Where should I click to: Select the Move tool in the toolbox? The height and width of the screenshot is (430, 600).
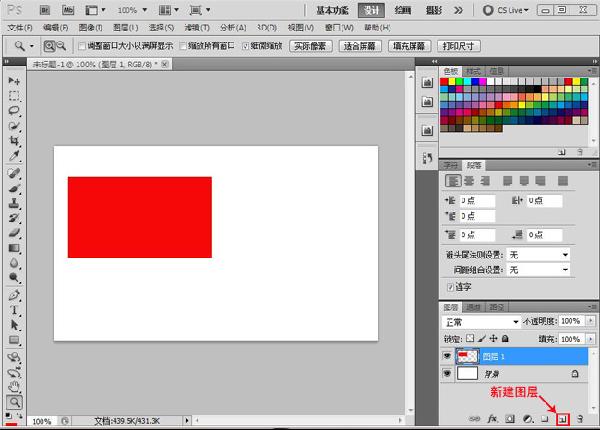point(14,79)
